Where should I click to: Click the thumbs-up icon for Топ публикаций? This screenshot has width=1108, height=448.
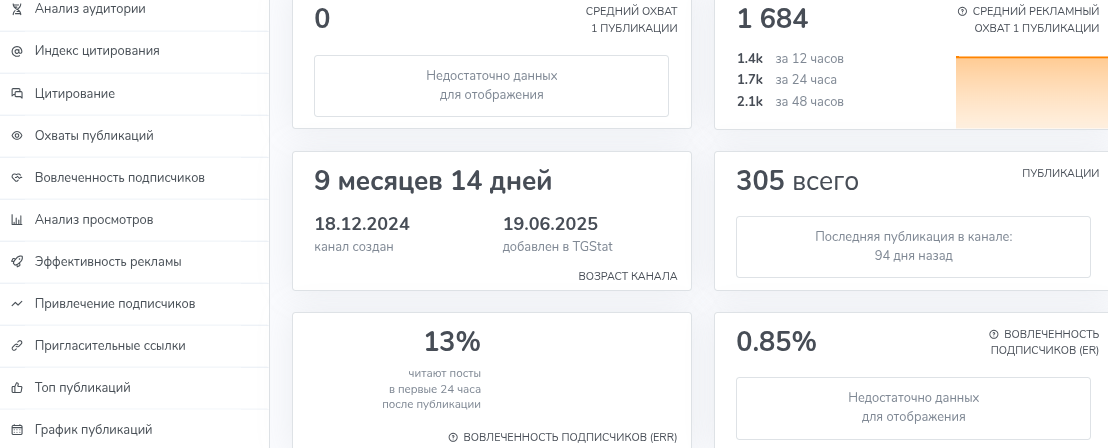[x=16, y=388]
